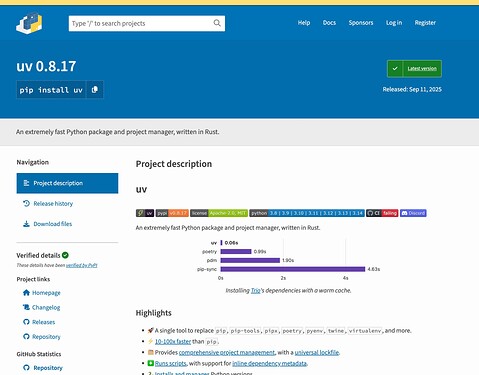Screen dimensions: 479x375
Task: Click the PyPI logo
Action: (29, 23)
